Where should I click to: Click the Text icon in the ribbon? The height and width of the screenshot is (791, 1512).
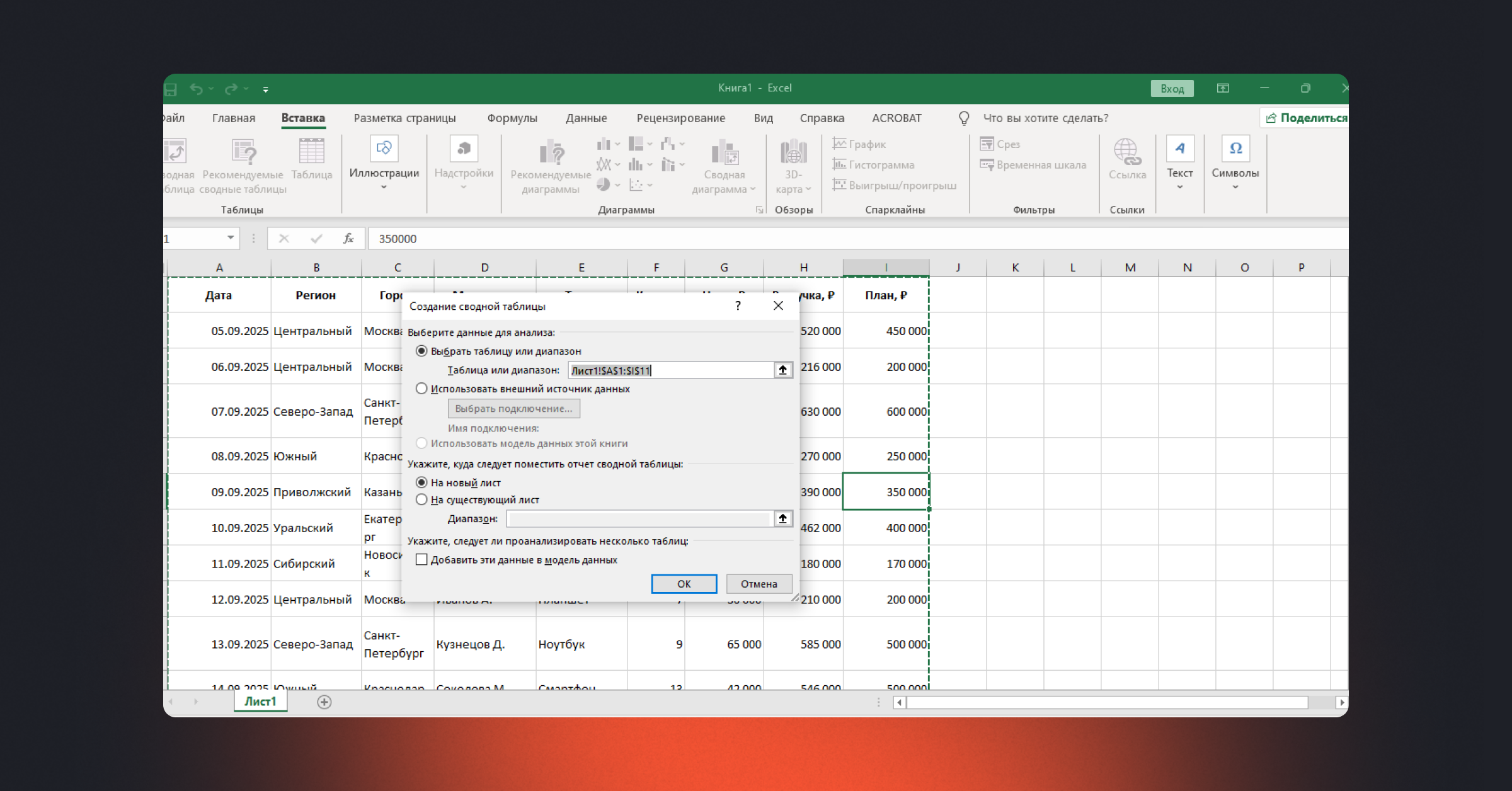click(1179, 149)
